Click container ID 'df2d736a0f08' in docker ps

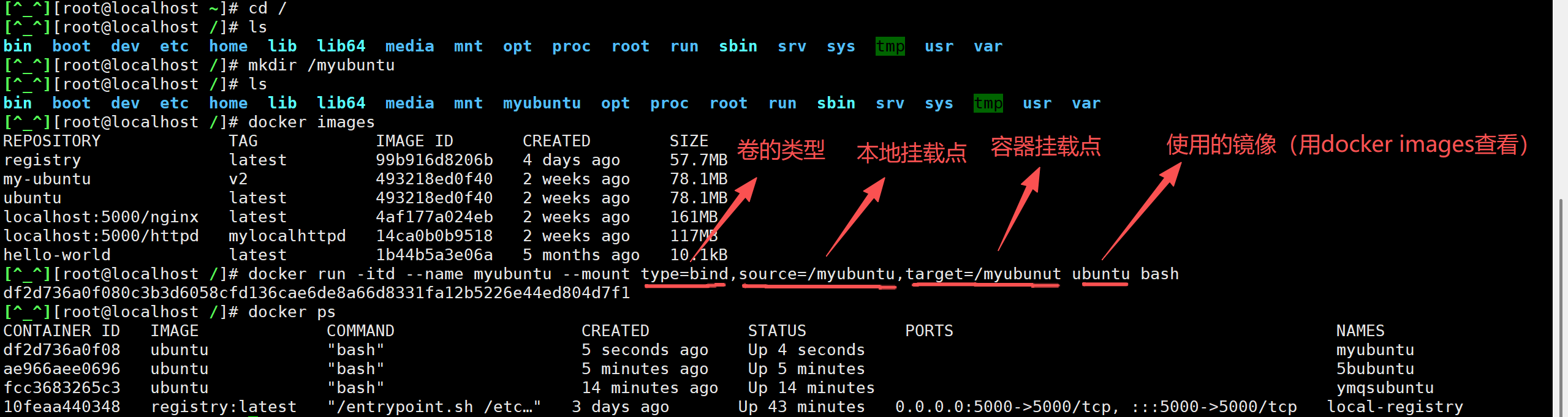tap(62, 350)
